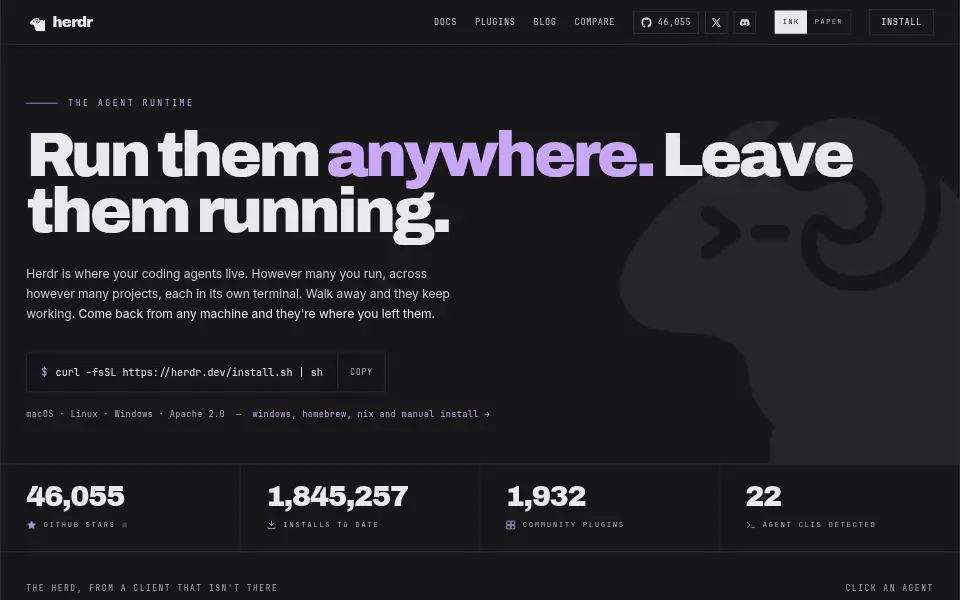960x600 pixels.
Task: Click the 'Herdr is where your coding agents live' paragraph
Action: click(238, 294)
